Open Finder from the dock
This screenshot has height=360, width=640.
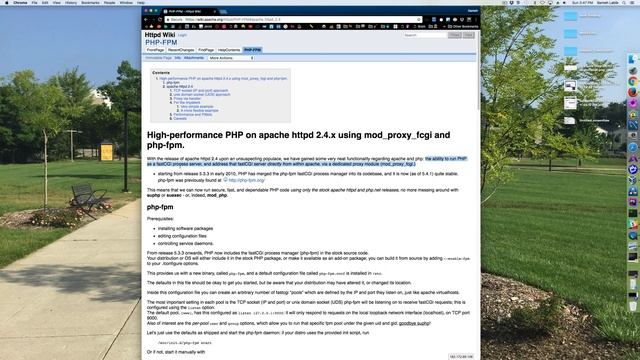point(633,59)
